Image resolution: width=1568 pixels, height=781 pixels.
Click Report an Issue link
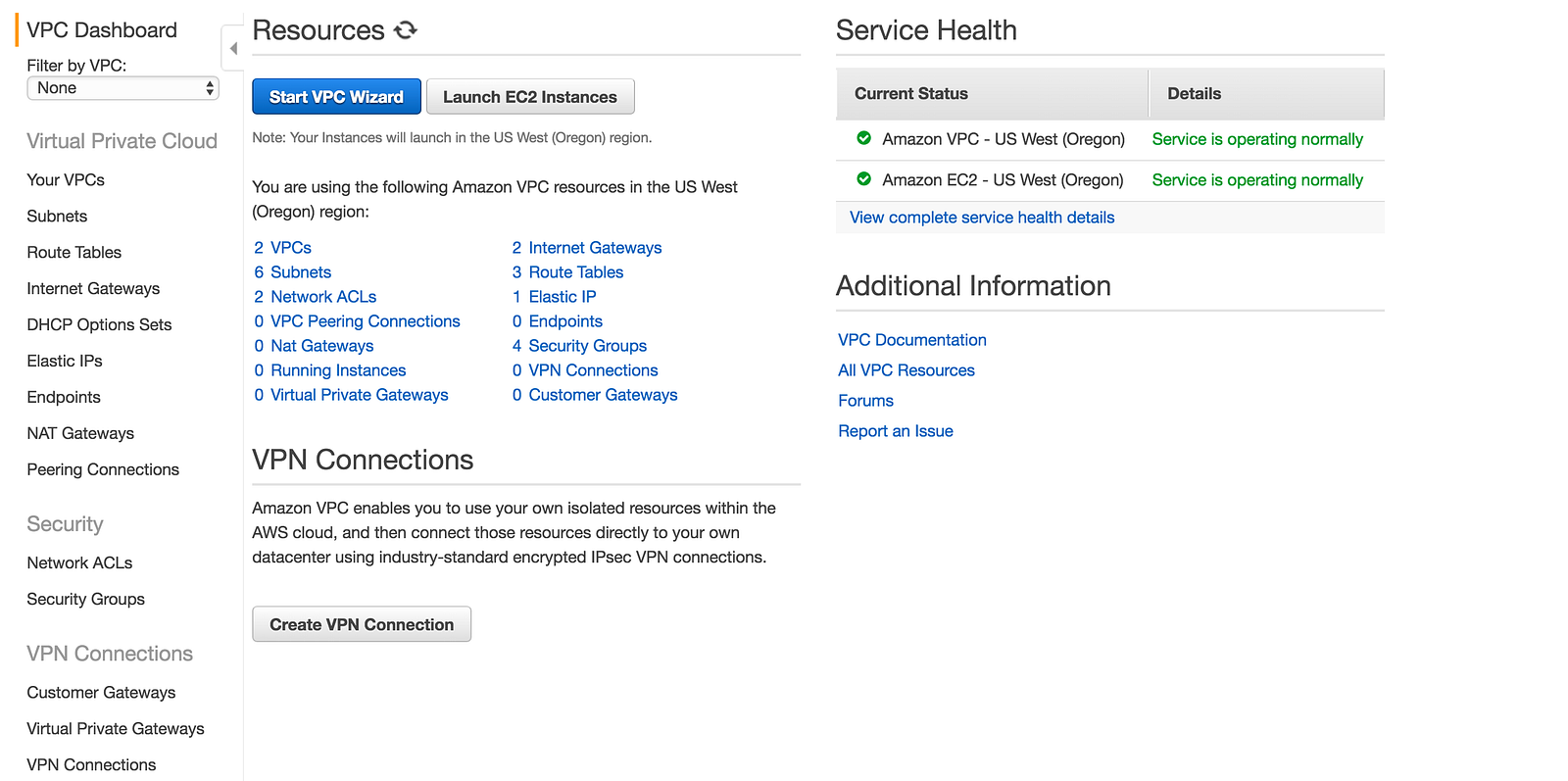point(896,431)
